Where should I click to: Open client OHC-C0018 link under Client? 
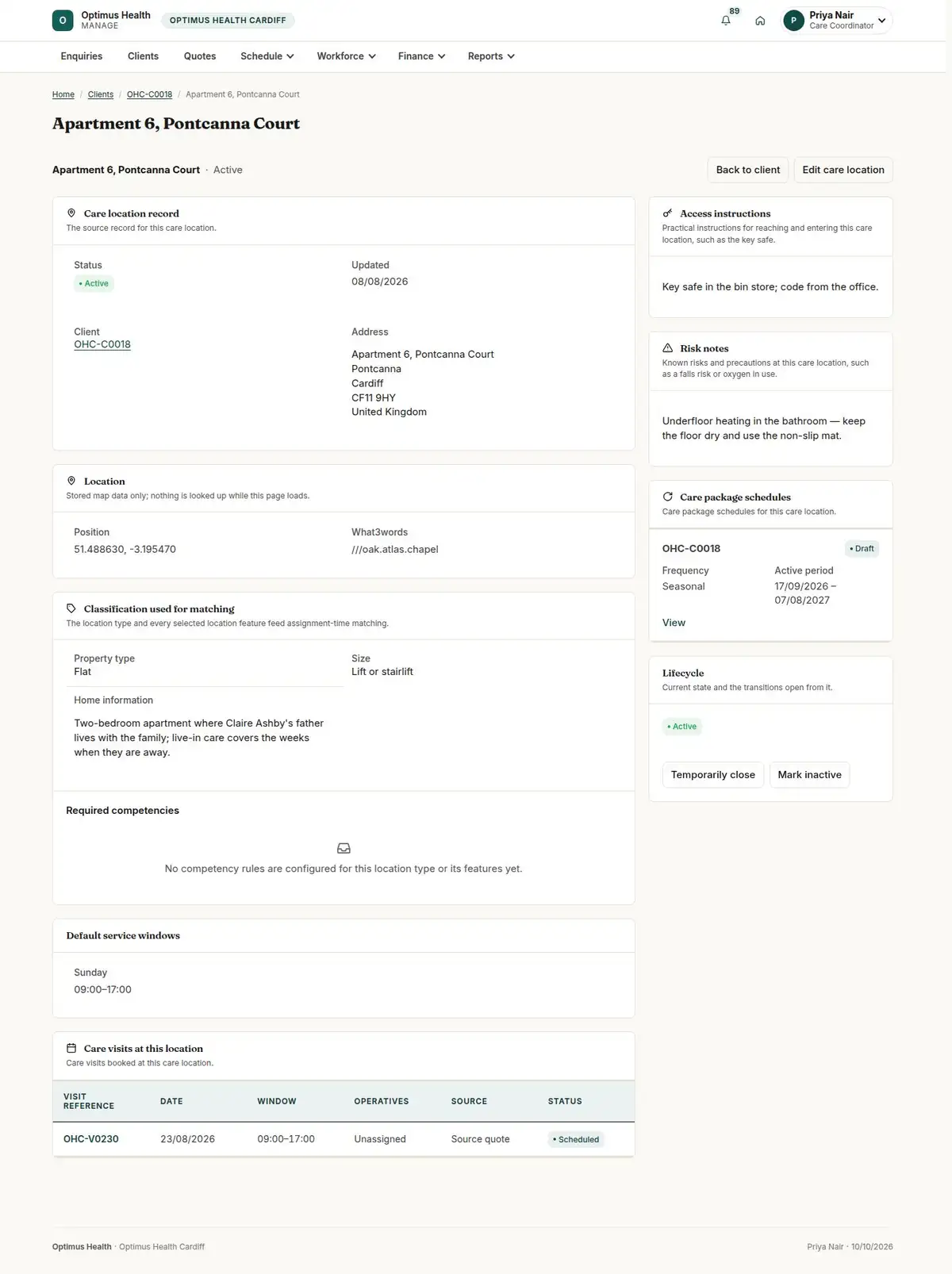(102, 344)
